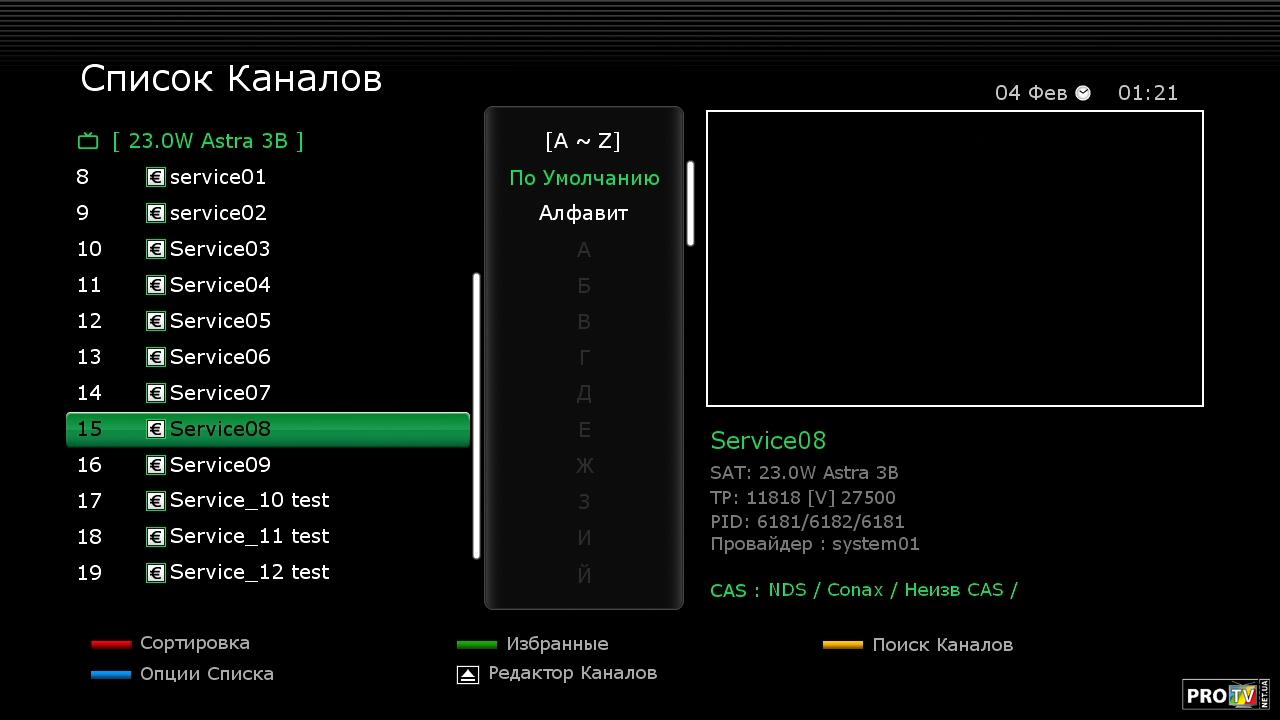Click the encryption icon next to service01
Image resolution: width=1280 pixels, height=720 pixels.
(x=155, y=177)
